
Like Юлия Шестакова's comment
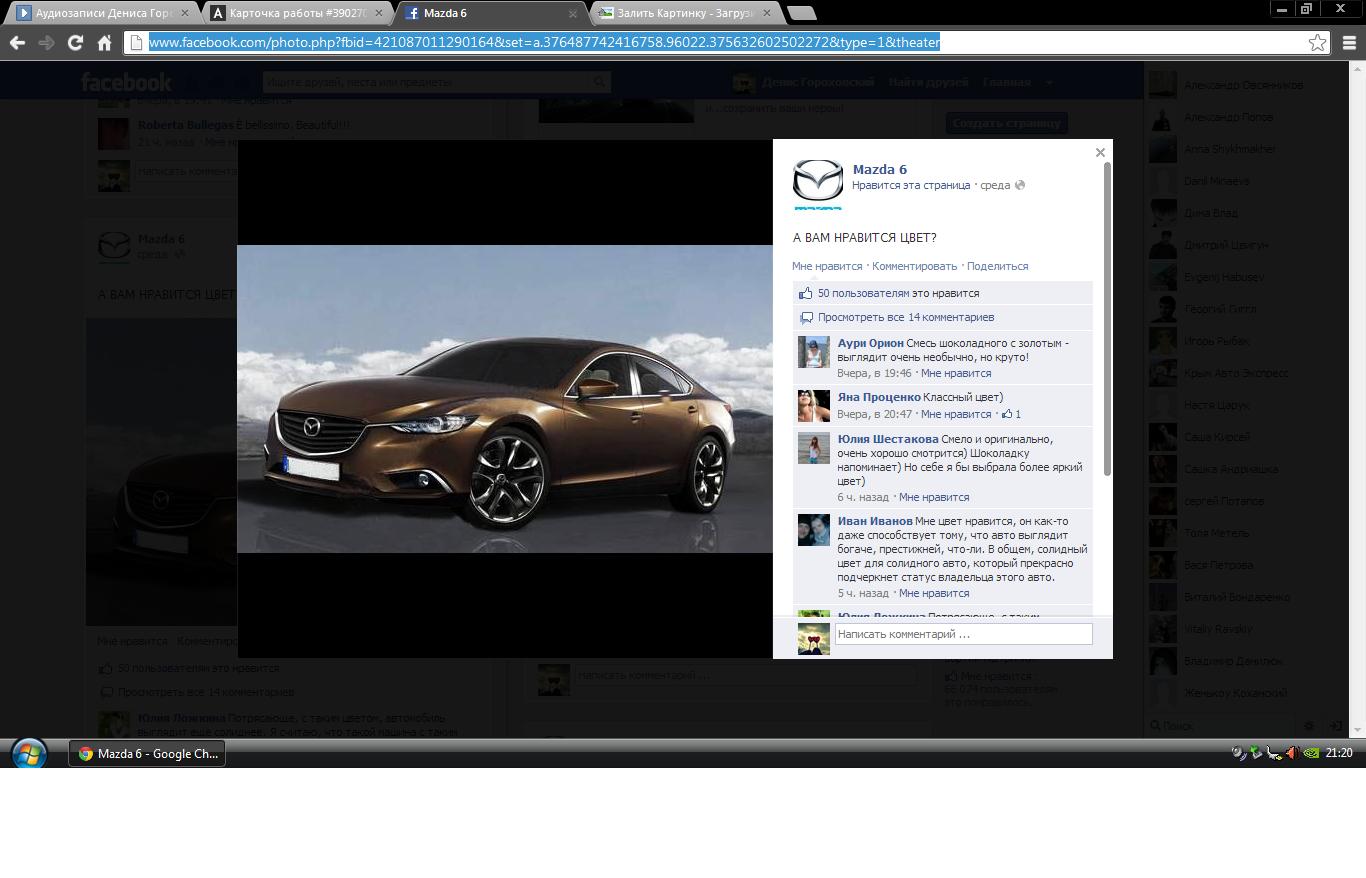[x=934, y=497]
